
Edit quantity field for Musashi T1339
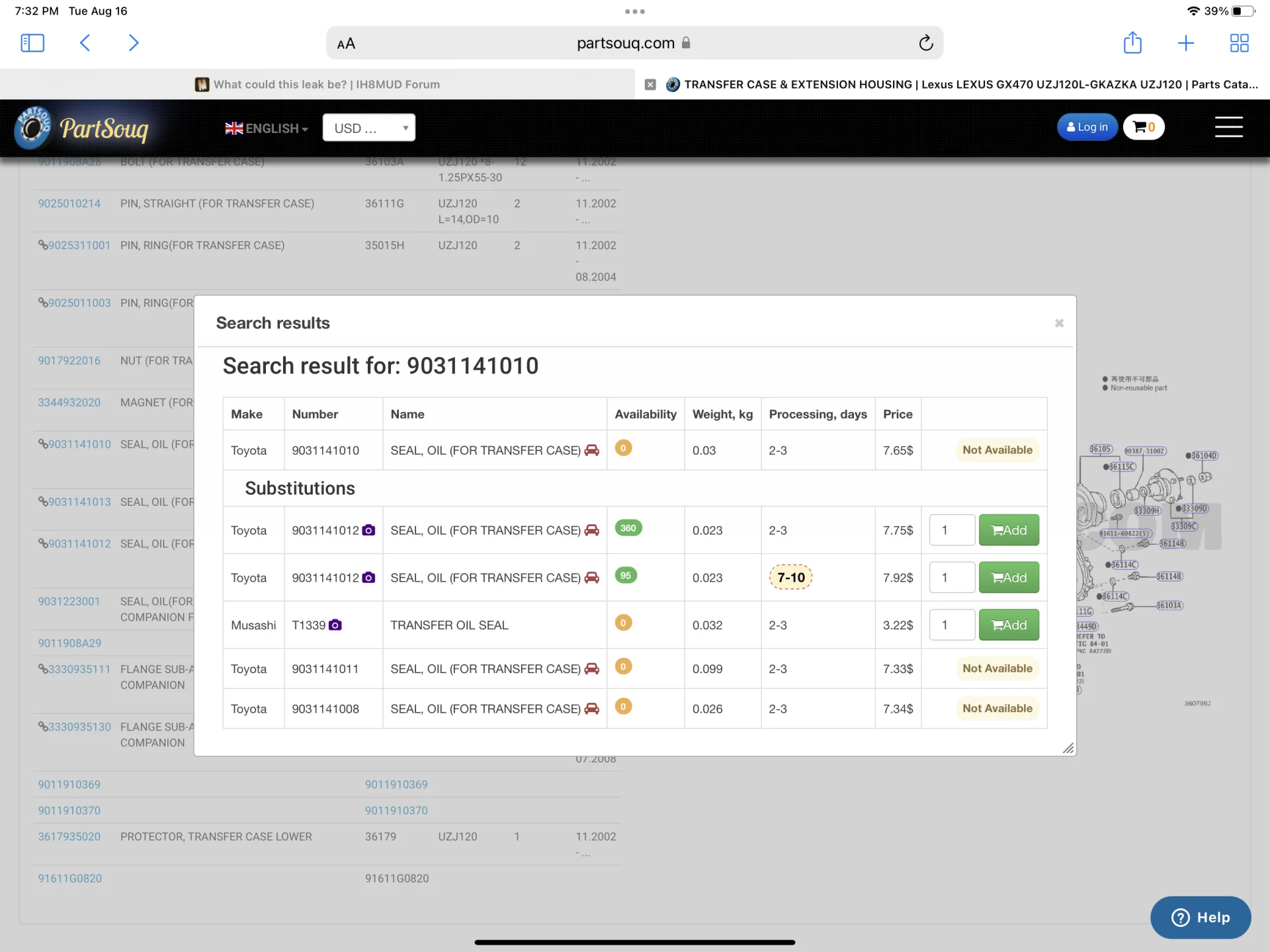(x=952, y=625)
